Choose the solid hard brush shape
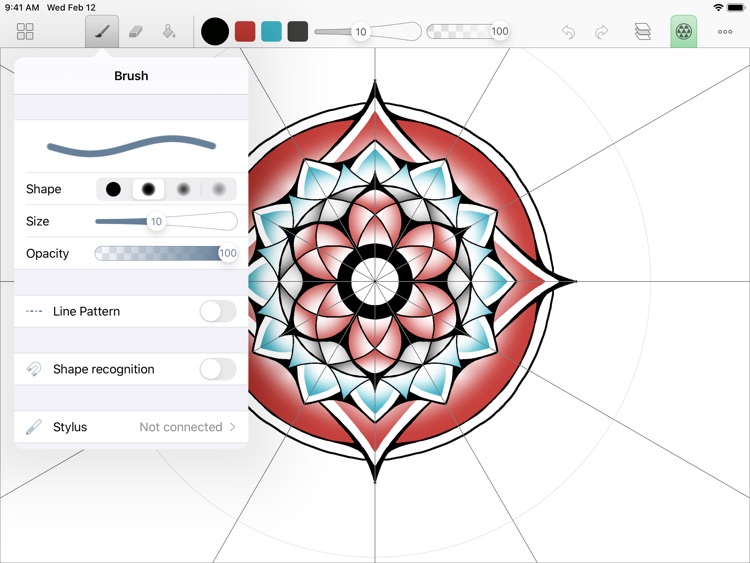Viewport: 750px width, 563px height. pos(114,189)
